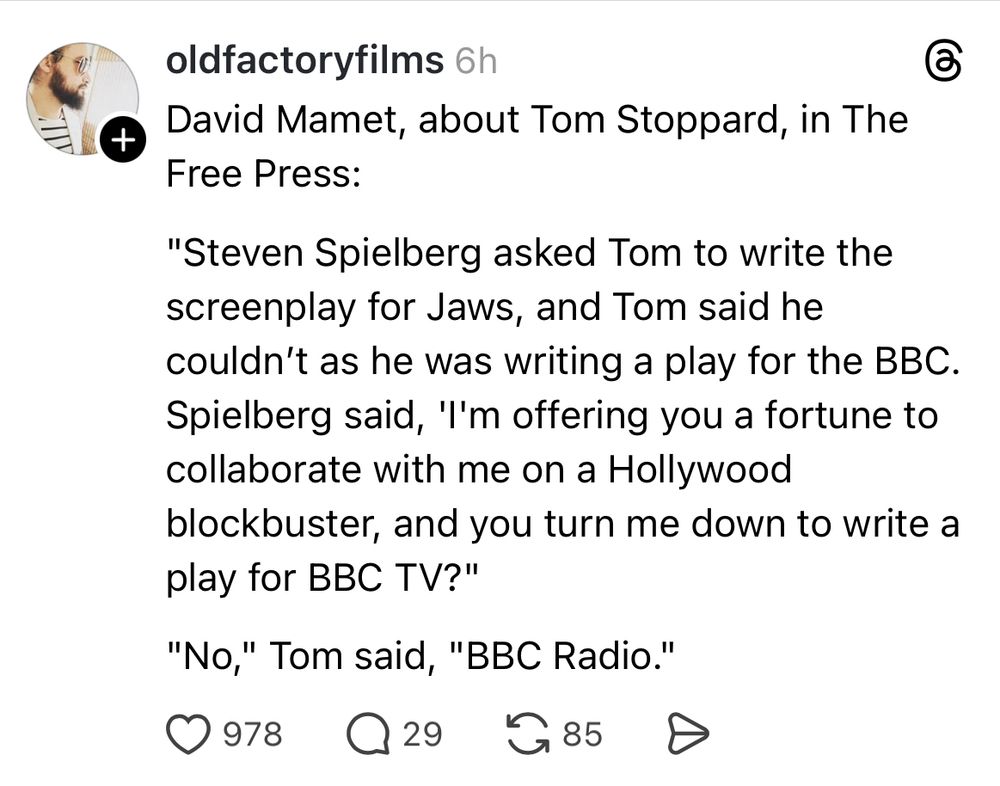
Task: Click the '"No," Tom said, "BBC Radio."' line
Action: pos(420,656)
